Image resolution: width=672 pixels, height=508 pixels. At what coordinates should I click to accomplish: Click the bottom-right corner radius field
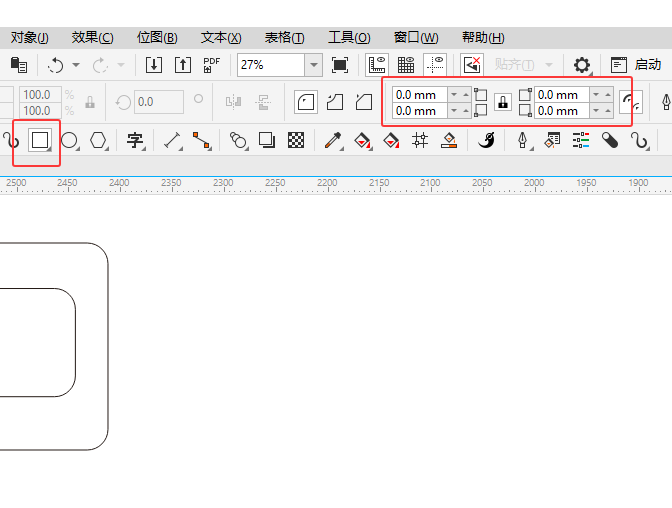[x=562, y=111]
